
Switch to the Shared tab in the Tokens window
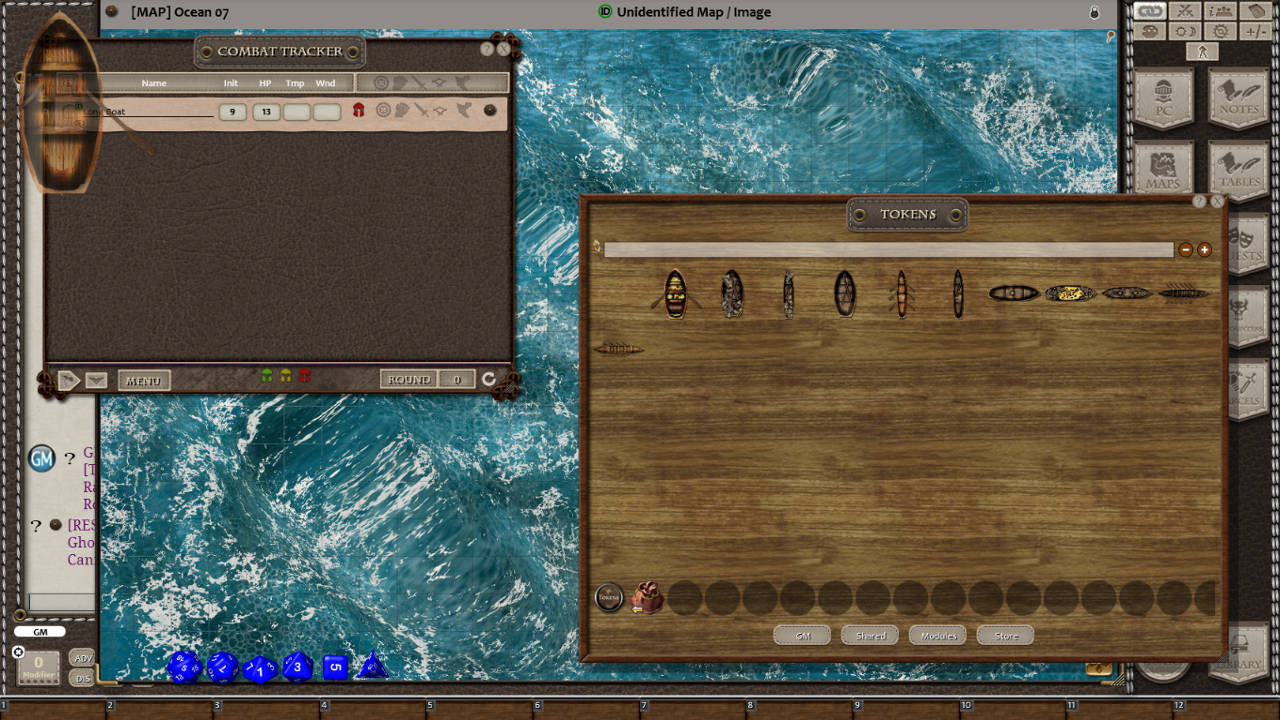click(x=869, y=635)
